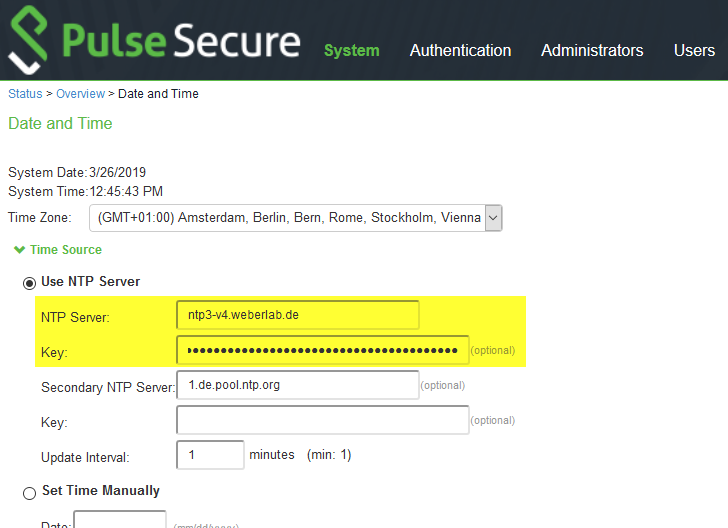
Task: Click the primary NTP Key password field
Action: click(x=323, y=350)
